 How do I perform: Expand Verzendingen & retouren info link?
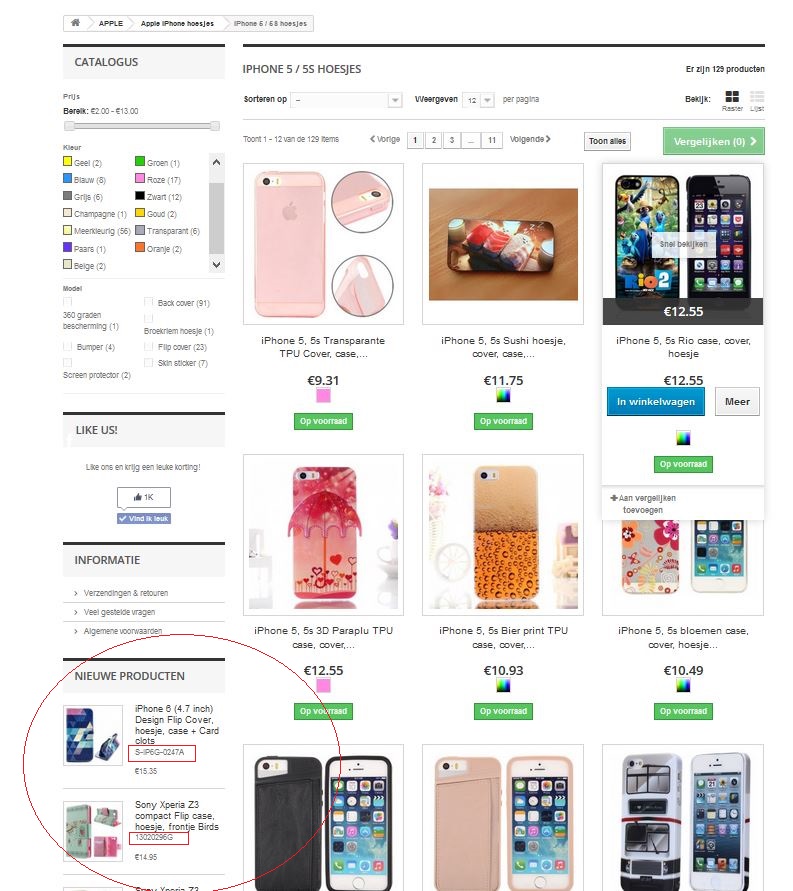click(x=126, y=593)
